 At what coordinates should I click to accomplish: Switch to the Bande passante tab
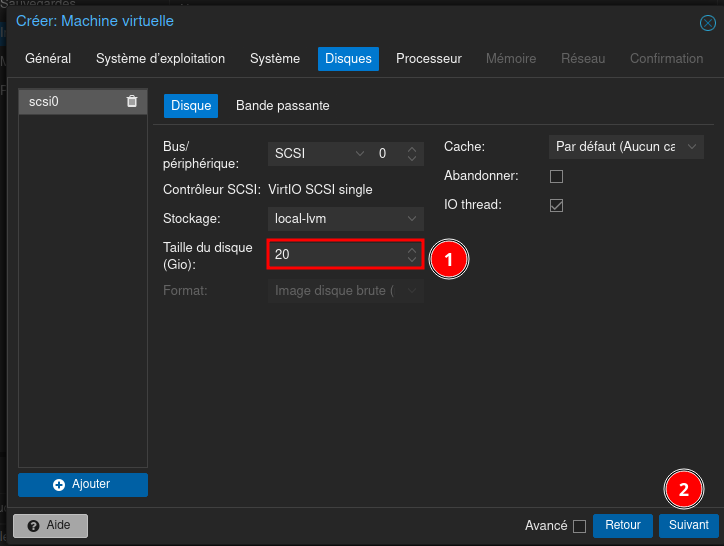tap(282, 105)
